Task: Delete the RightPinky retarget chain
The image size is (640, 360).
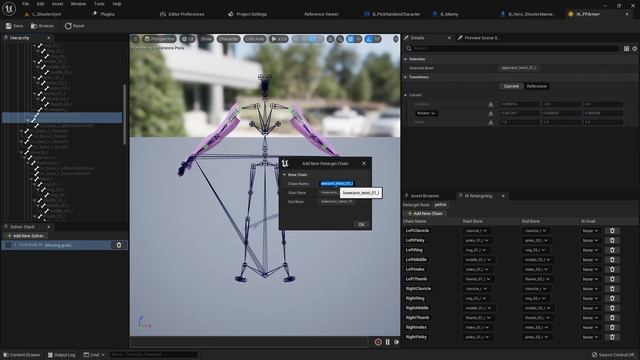Action: [612, 337]
